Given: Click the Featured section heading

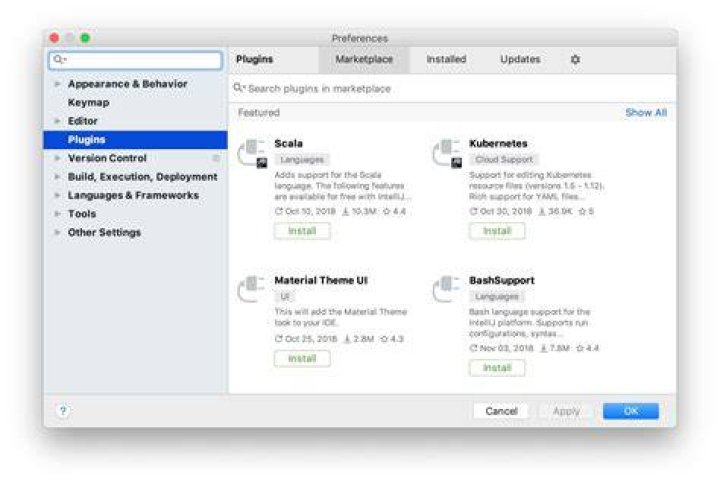Looking at the screenshot, I should (259, 113).
